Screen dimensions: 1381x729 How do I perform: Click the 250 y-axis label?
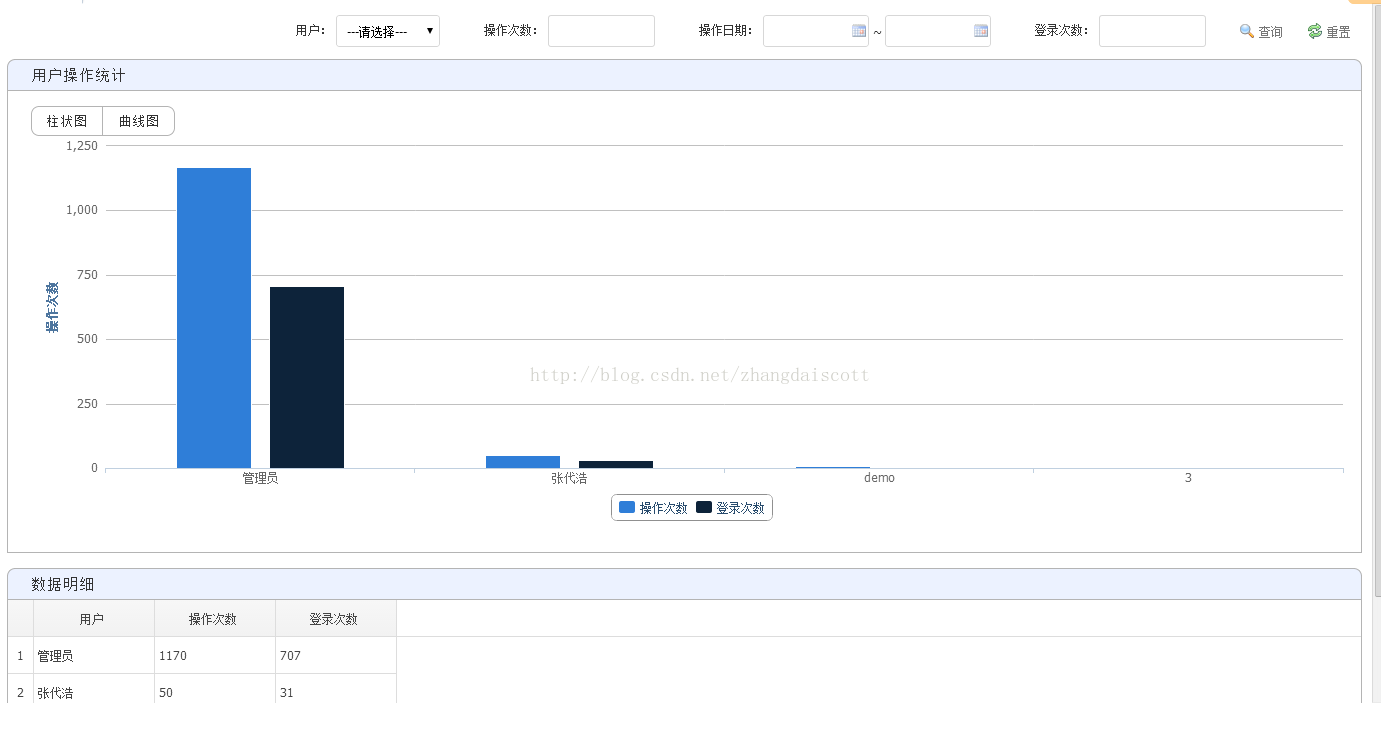[x=88, y=404]
